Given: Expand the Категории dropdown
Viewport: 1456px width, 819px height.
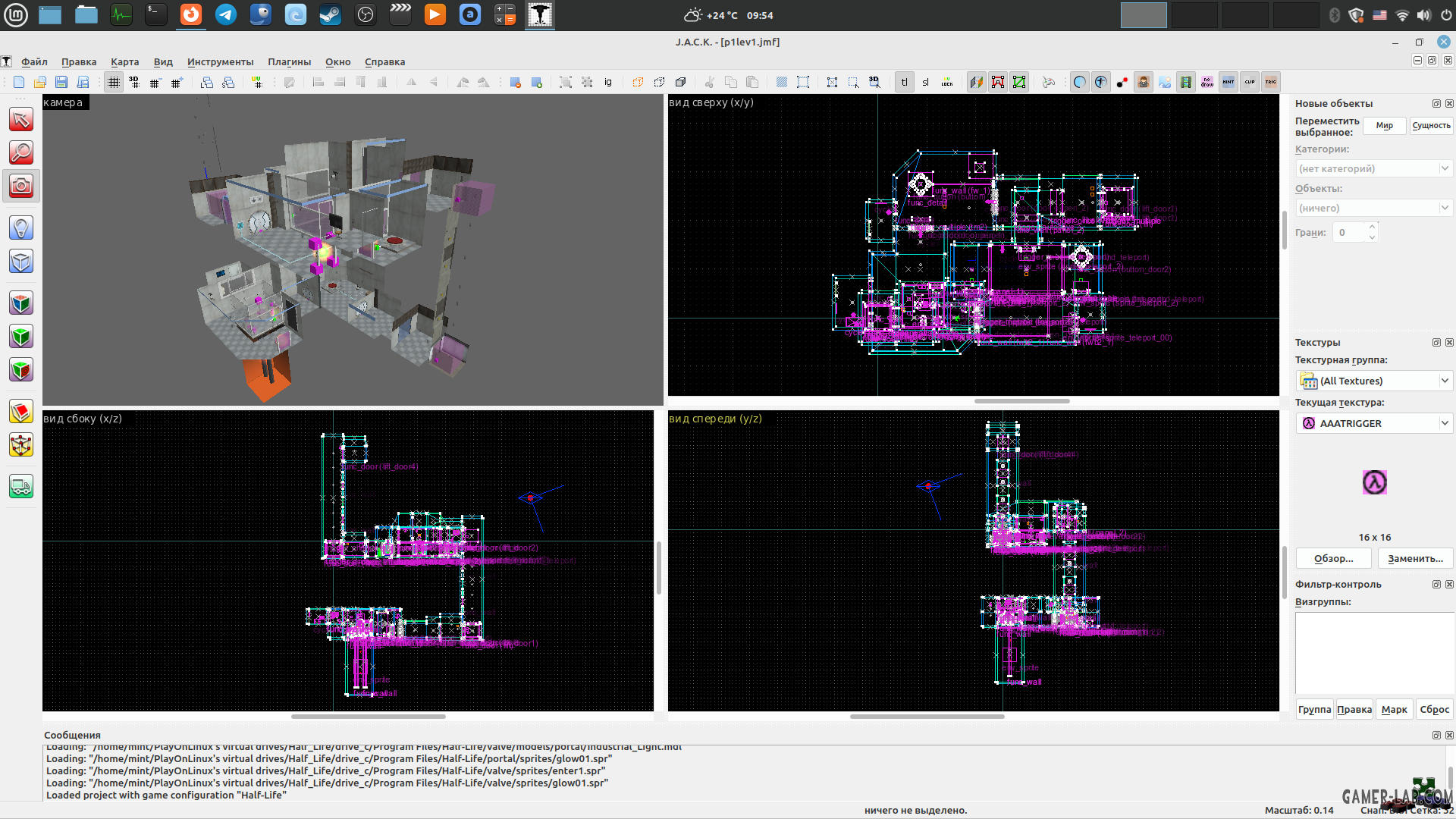Looking at the screenshot, I should pos(1374,168).
